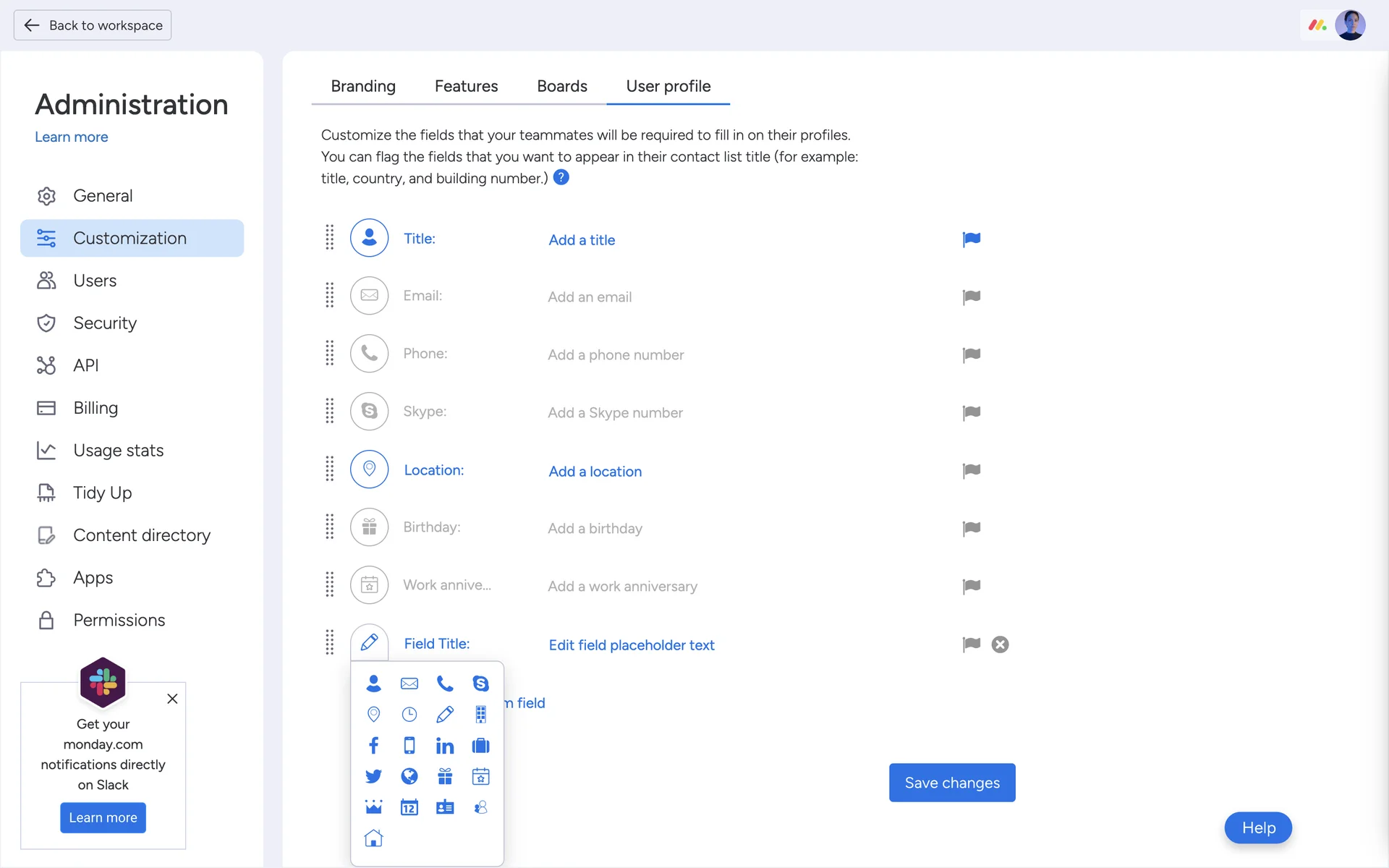Click Save changes button
The width and height of the screenshot is (1389, 868).
952,783
